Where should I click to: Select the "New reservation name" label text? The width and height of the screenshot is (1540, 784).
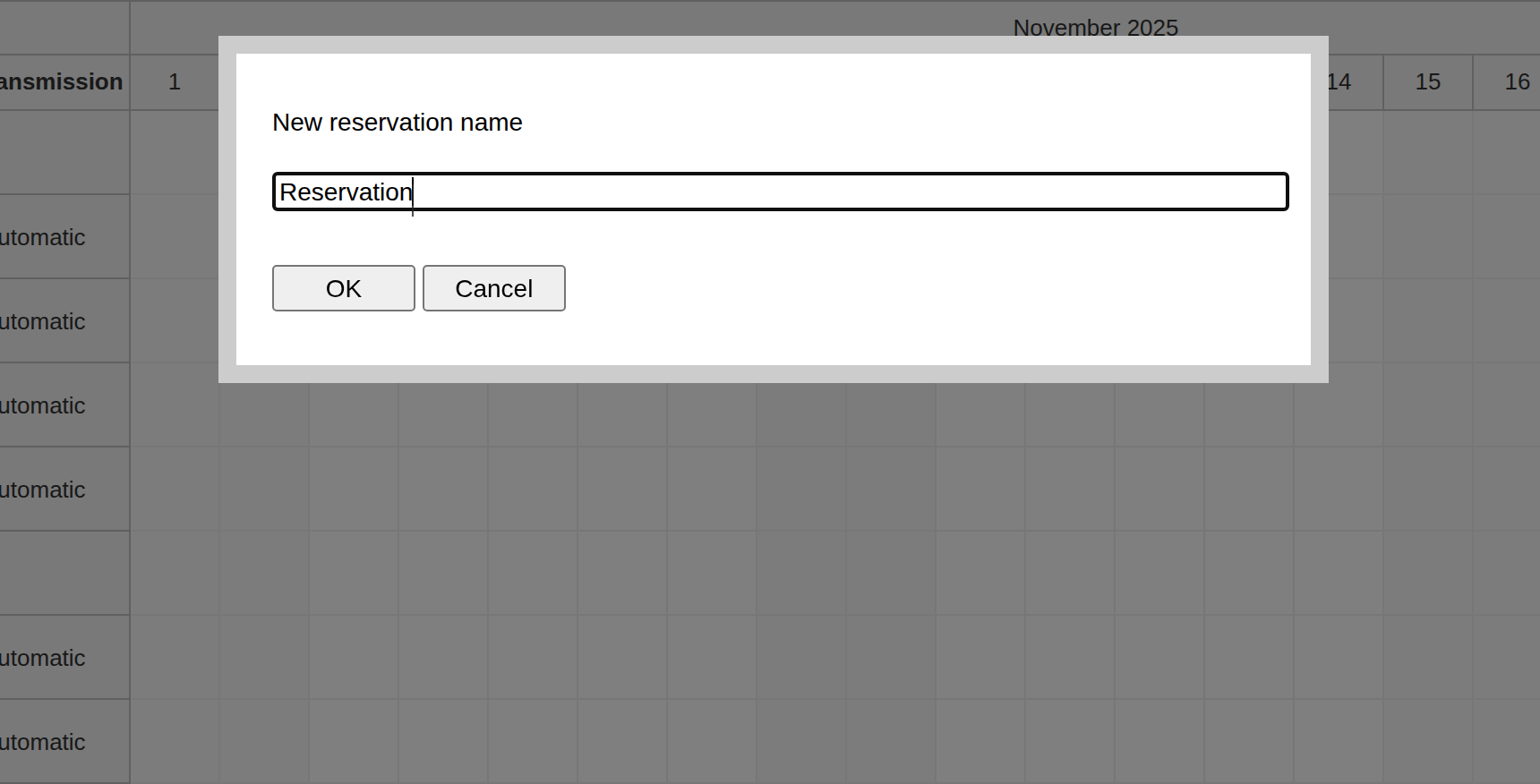coord(398,123)
